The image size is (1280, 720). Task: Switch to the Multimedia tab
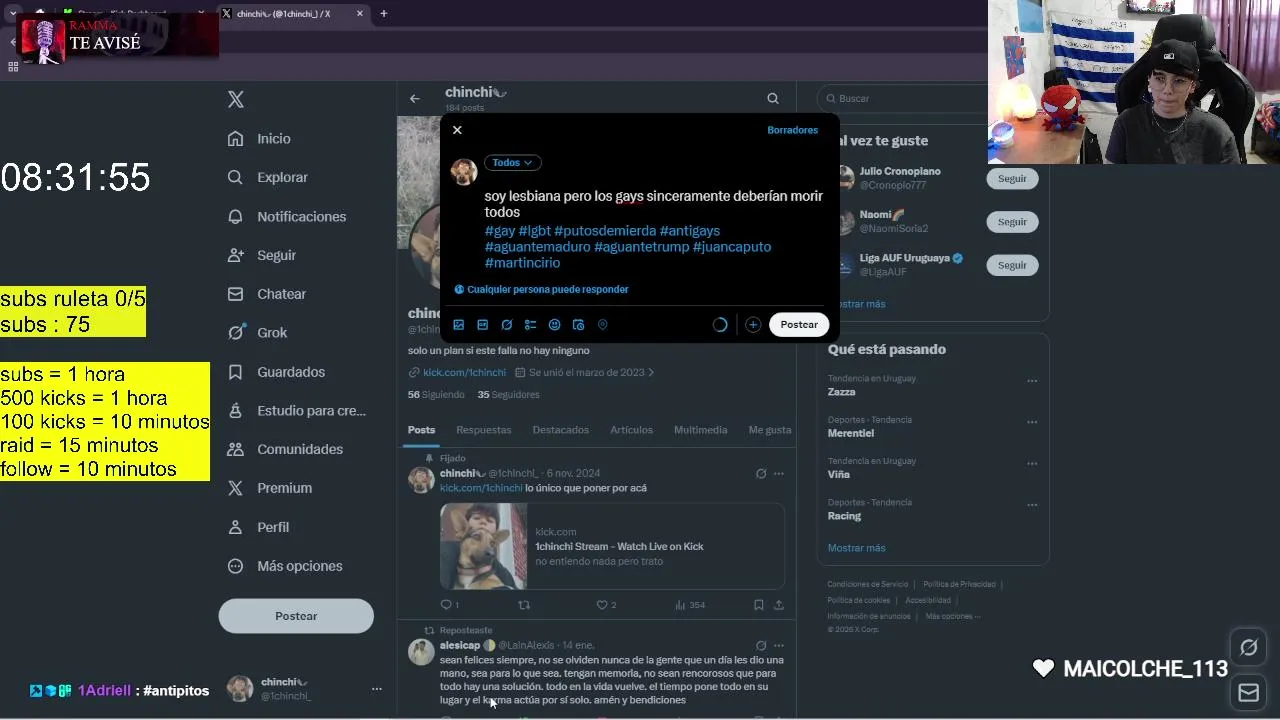pyautogui.click(x=700, y=430)
